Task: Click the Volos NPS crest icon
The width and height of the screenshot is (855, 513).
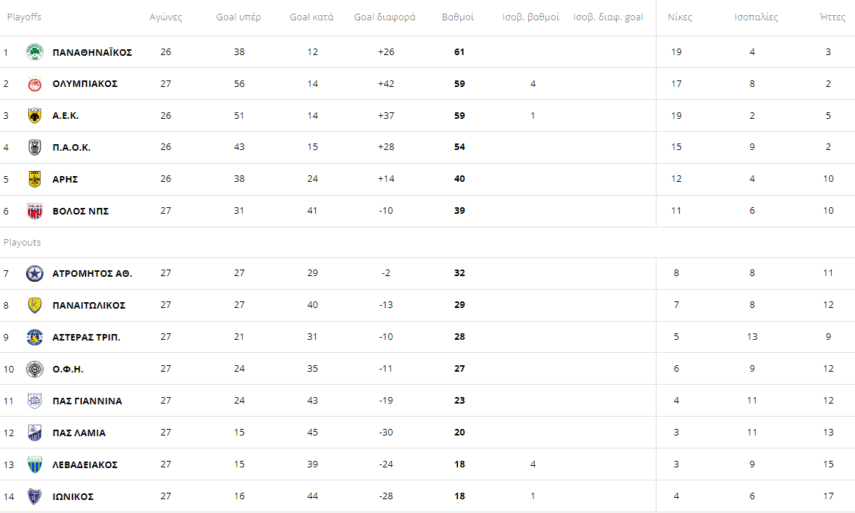Action: (35, 212)
